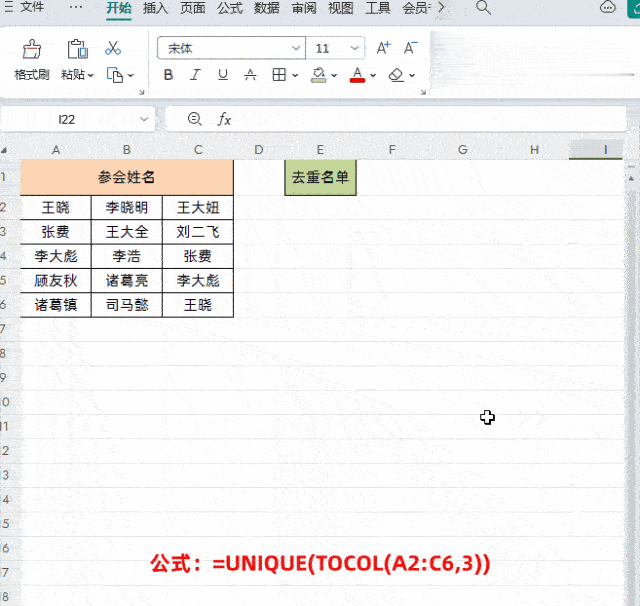The image size is (640, 606).
Task: Decrease font size with A- icon
Action: 410,48
